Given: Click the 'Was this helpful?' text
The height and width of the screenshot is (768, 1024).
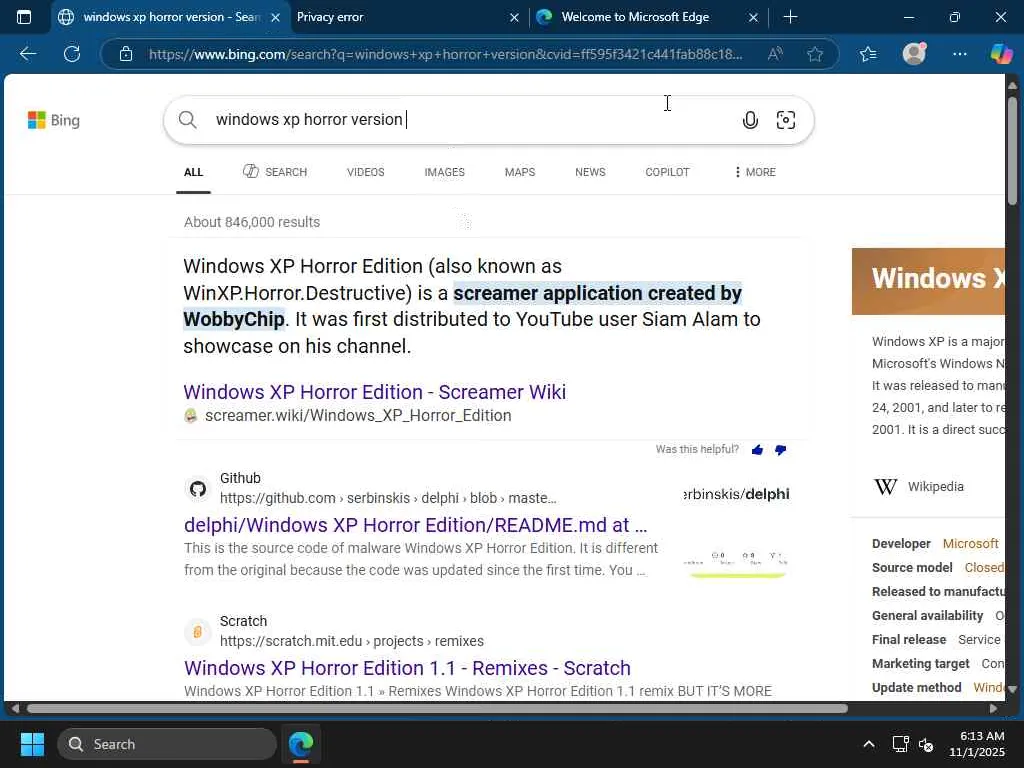Looking at the screenshot, I should [x=697, y=449].
